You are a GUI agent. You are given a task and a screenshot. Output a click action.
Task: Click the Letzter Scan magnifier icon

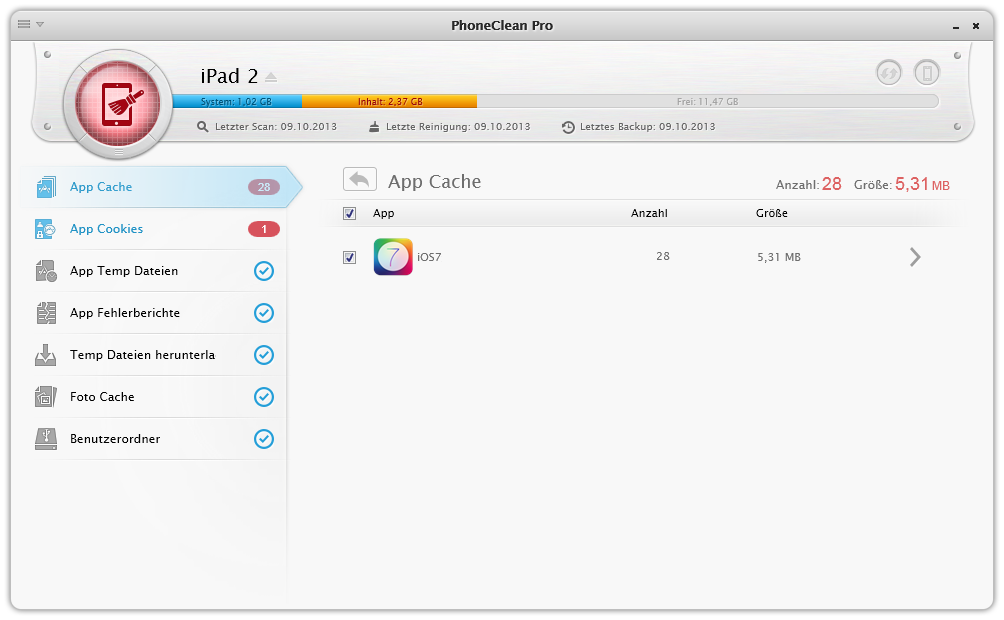[x=202, y=127]
